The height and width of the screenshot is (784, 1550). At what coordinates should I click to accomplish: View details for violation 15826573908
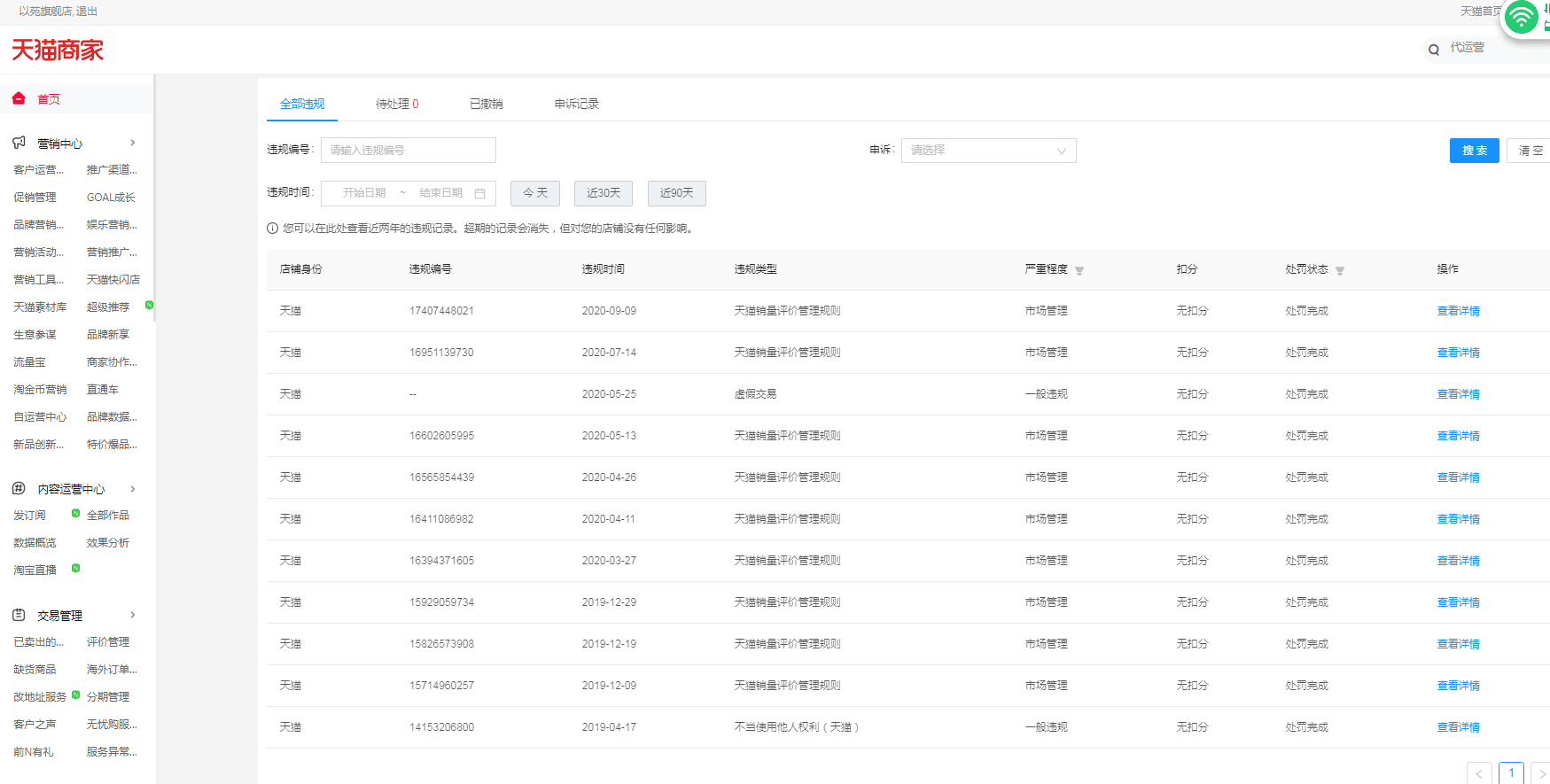(1459, 644)
